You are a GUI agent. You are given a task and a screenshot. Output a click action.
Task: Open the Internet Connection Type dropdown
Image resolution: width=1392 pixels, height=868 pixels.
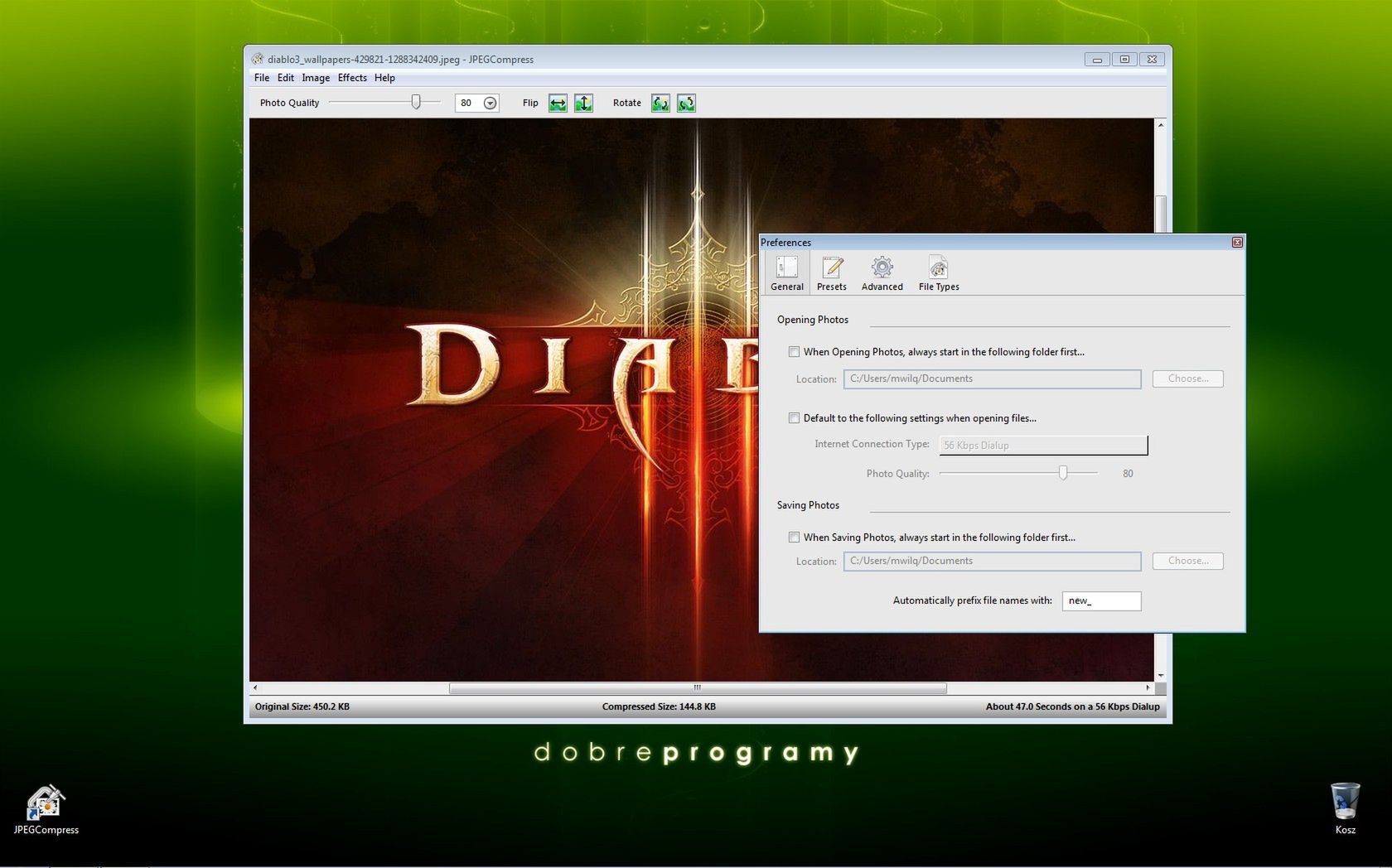(1043, 446)
